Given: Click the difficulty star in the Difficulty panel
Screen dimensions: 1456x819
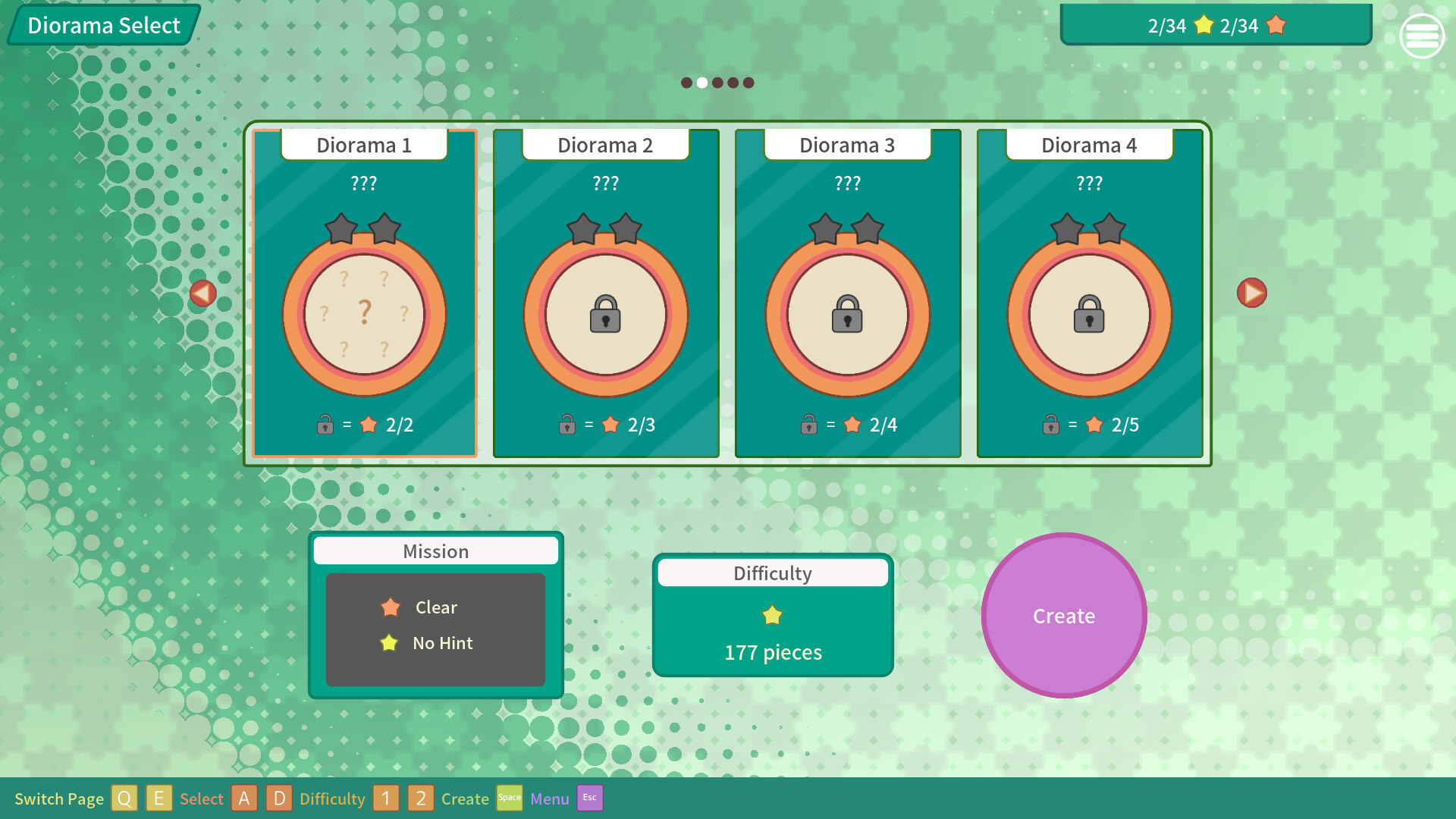Looking at the screenshot, I should (x=772, y=615).
